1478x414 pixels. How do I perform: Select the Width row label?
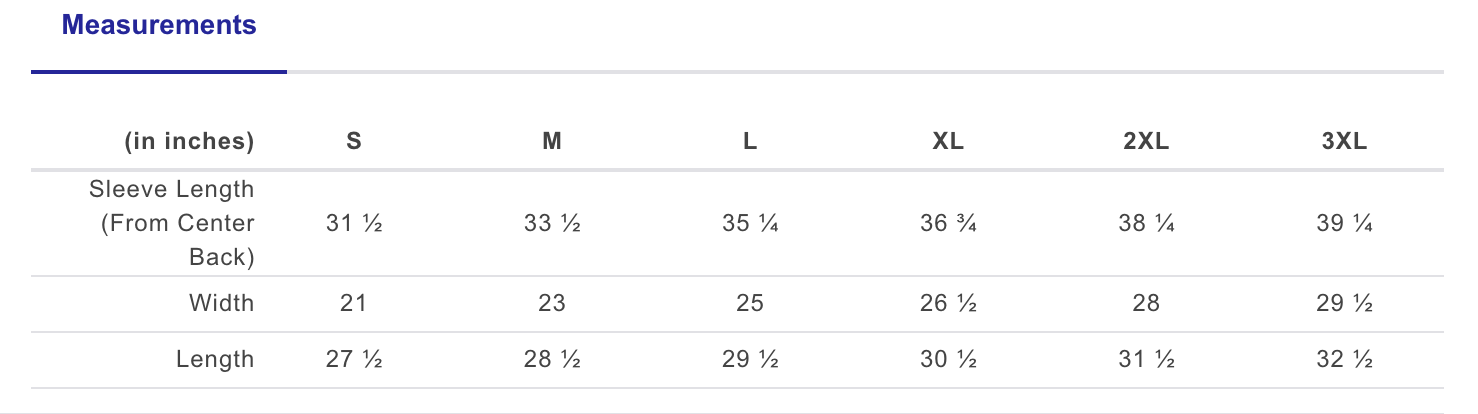[221, 303]
